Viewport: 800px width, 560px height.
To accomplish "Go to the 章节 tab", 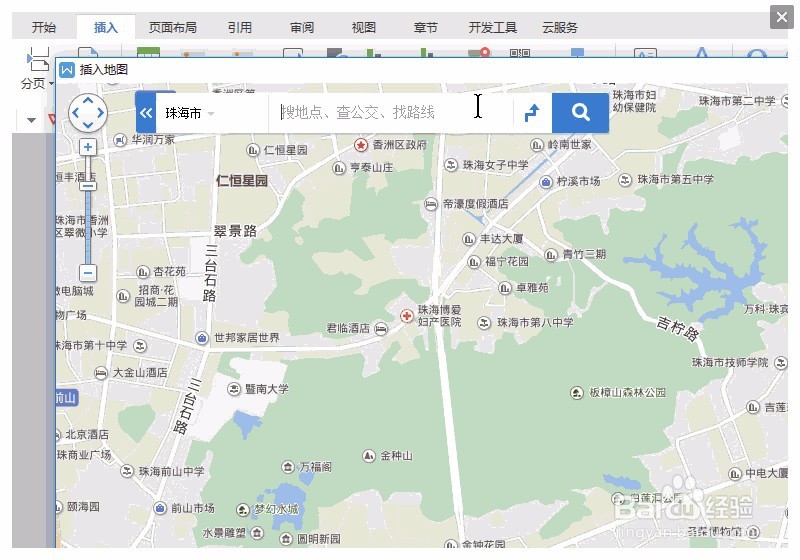I will point(426,28).
